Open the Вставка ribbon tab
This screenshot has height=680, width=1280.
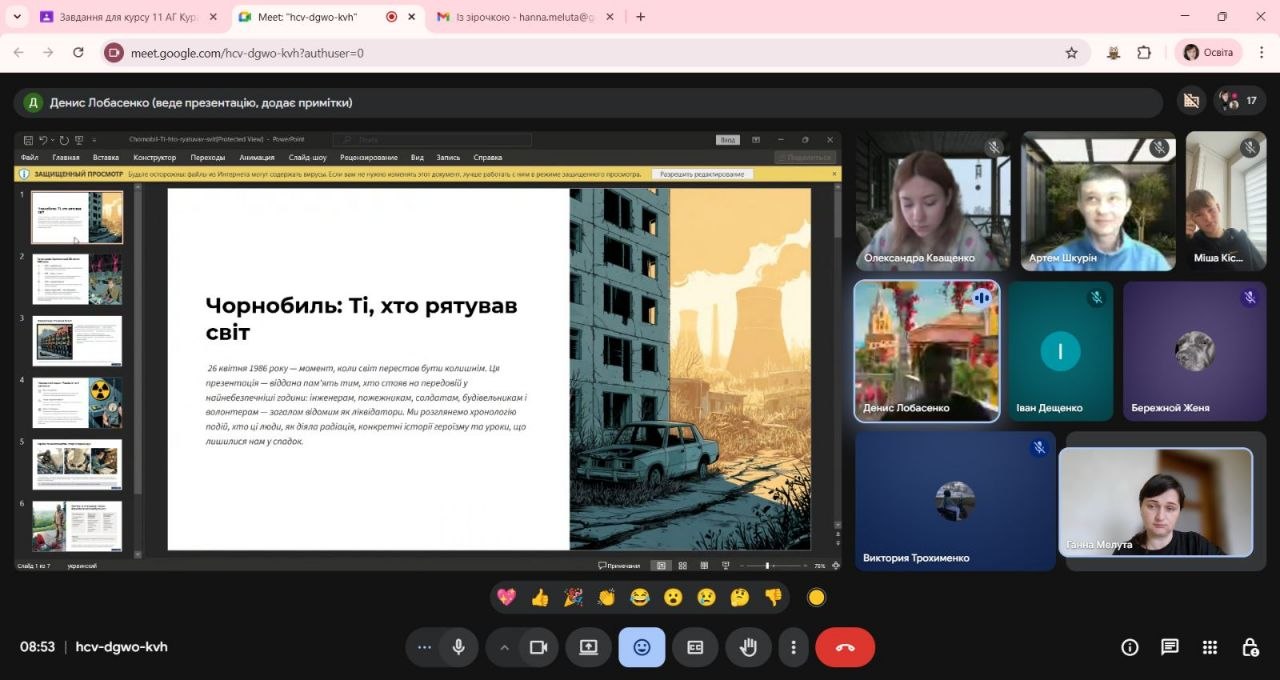[x=106, y=157]
